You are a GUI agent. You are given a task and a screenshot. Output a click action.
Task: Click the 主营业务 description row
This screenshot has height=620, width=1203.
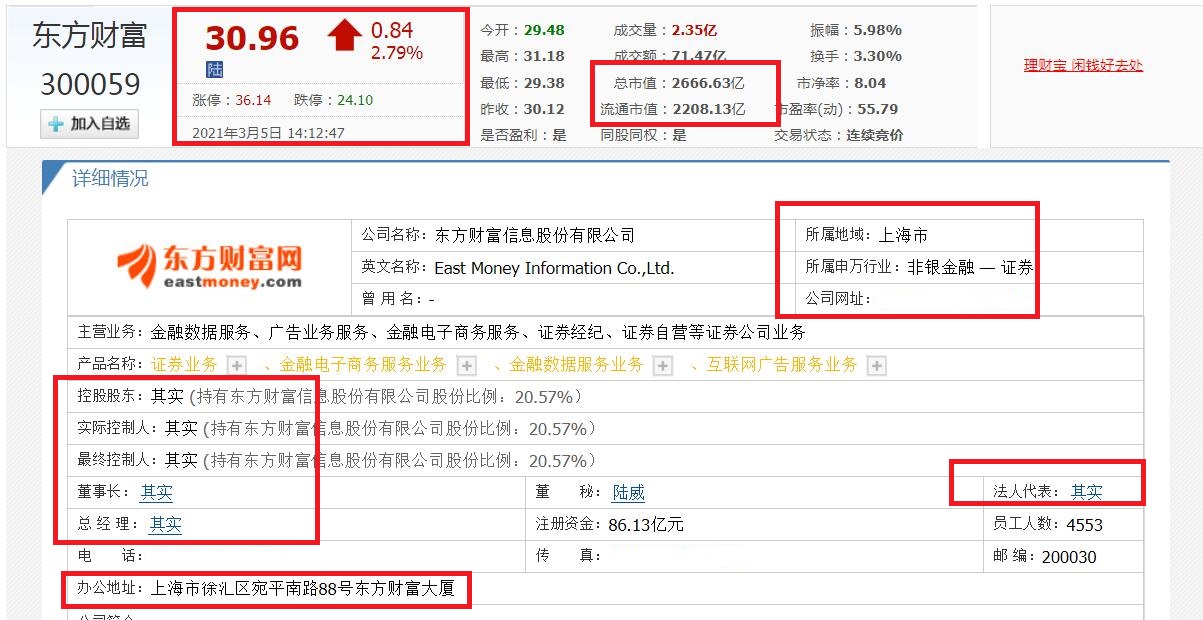click(605, 332)
